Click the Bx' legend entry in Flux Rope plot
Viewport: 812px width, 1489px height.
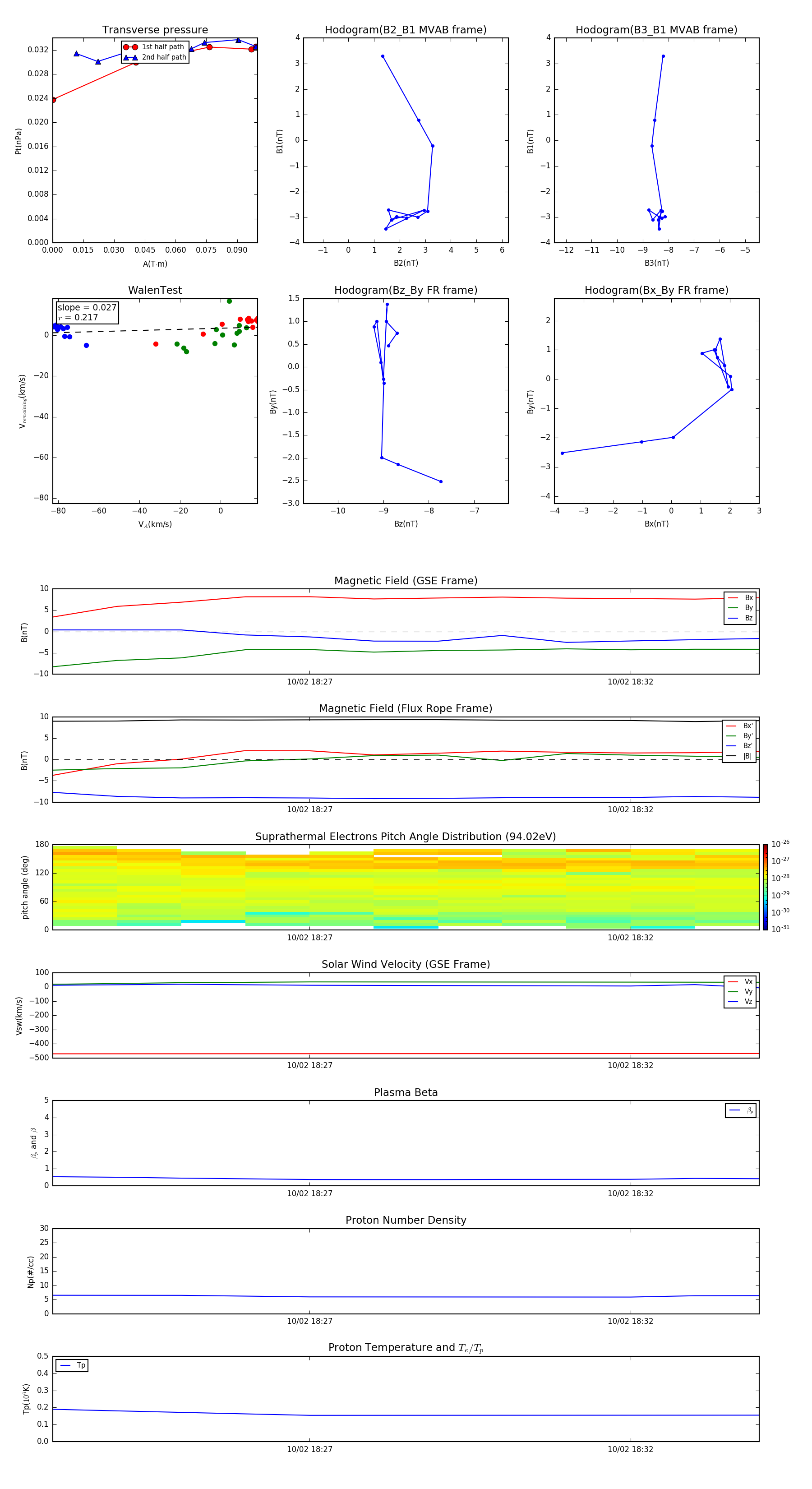coord(739,726)
